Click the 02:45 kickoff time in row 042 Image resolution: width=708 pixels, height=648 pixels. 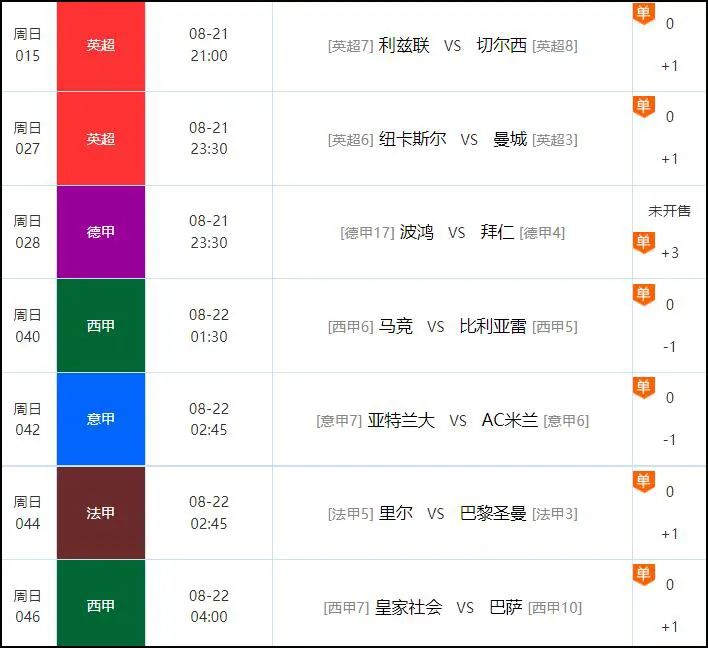209,430
